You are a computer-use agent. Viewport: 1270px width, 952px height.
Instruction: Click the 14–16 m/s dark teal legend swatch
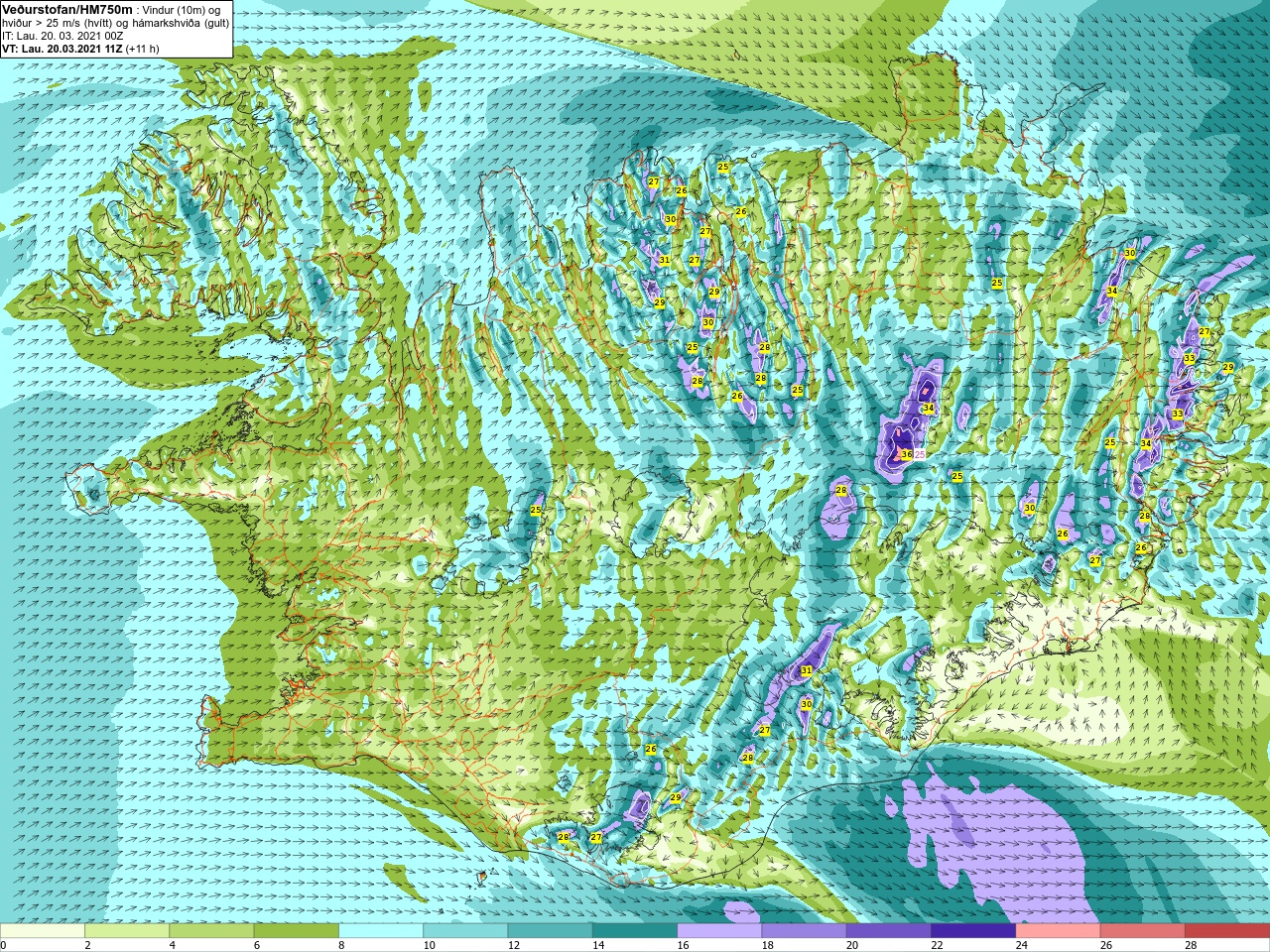tap(634, 931)
